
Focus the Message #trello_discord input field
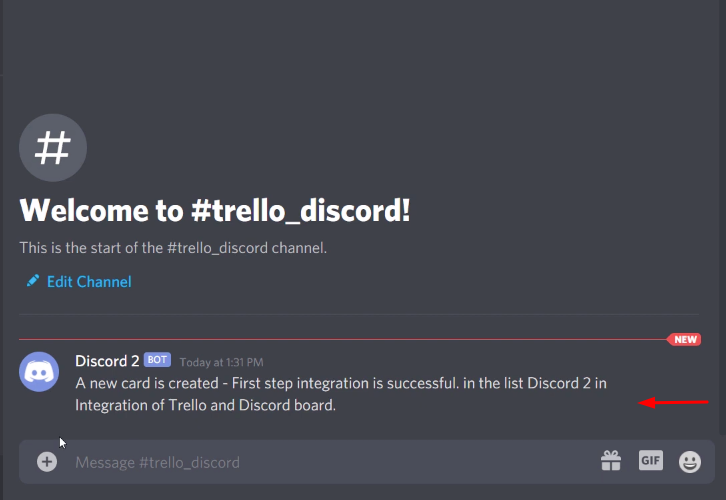click(332, 462)
